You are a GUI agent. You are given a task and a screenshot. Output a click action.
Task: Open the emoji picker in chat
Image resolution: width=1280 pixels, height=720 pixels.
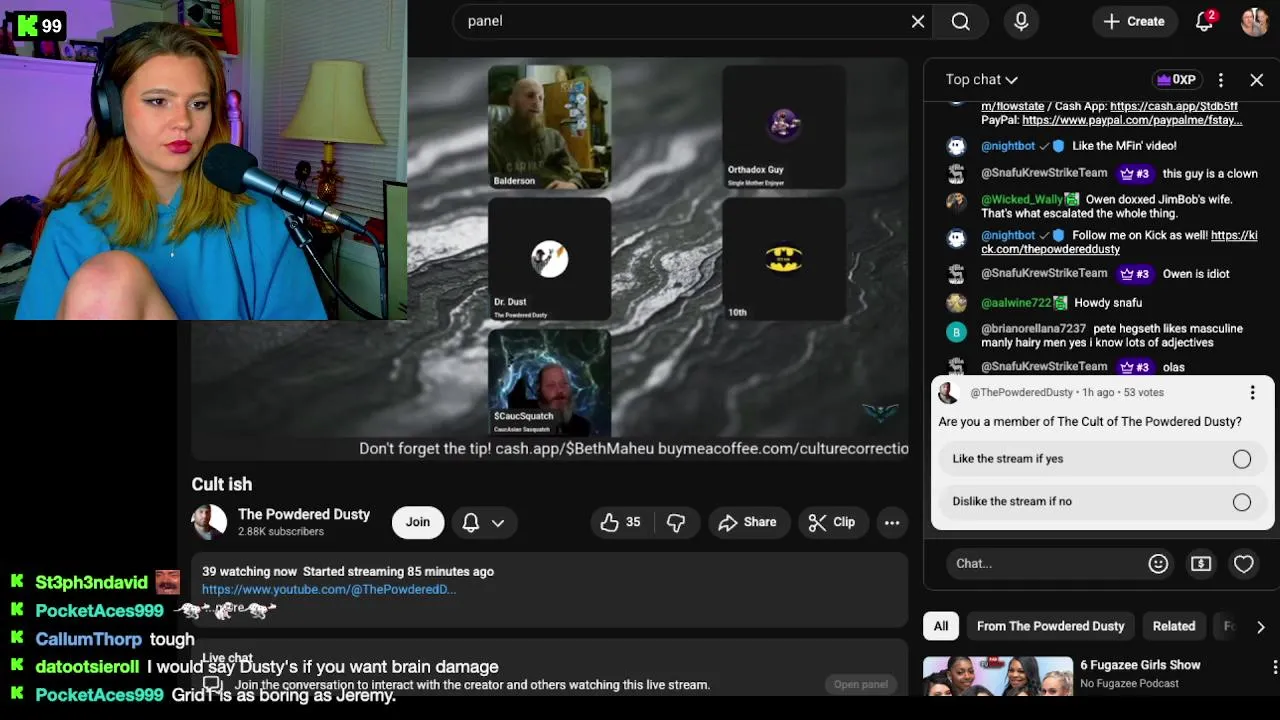coord(1158,564)
